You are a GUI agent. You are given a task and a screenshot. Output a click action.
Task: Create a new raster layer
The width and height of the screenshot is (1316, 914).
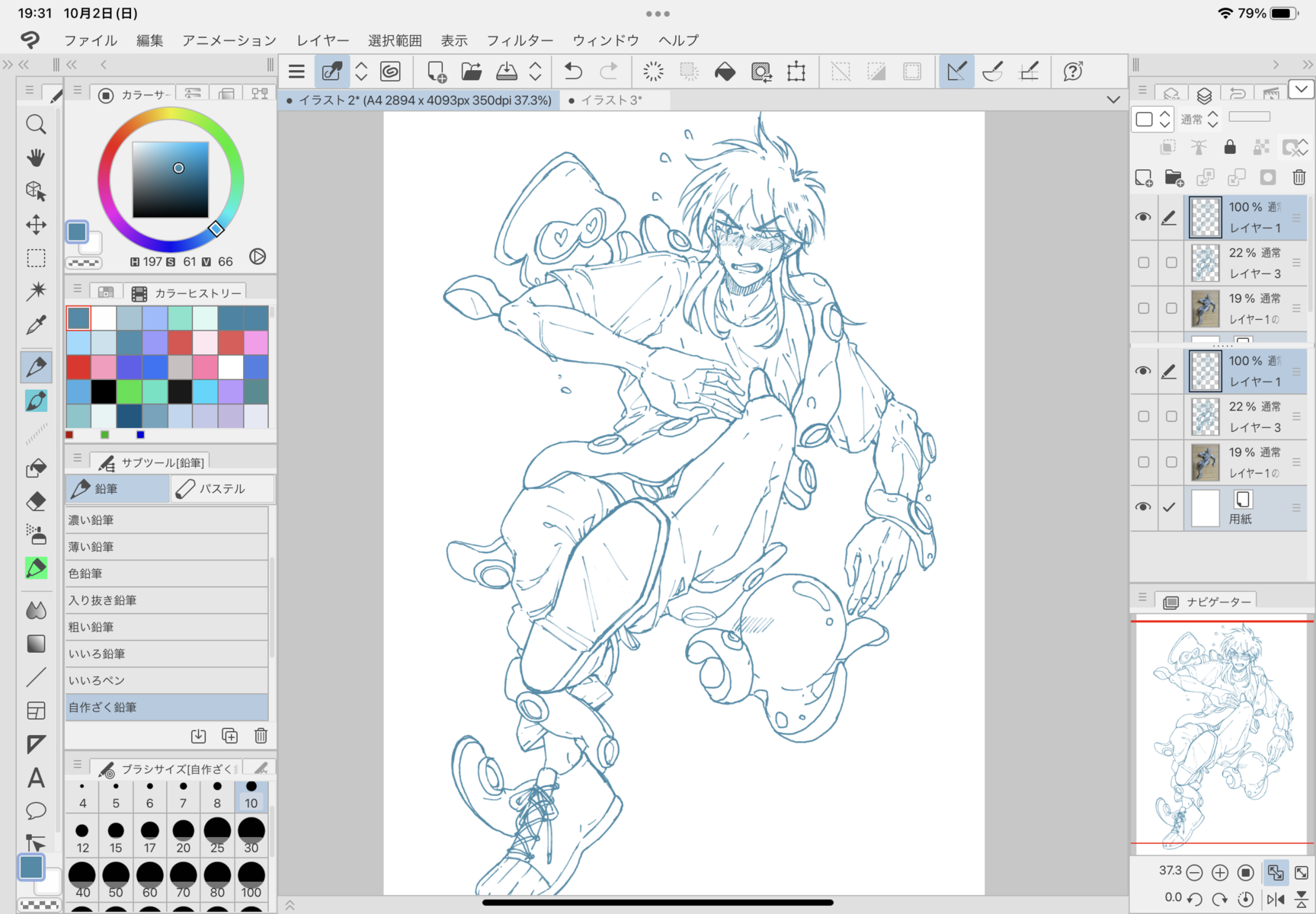pyautogui.click(x=1144, y=177)
